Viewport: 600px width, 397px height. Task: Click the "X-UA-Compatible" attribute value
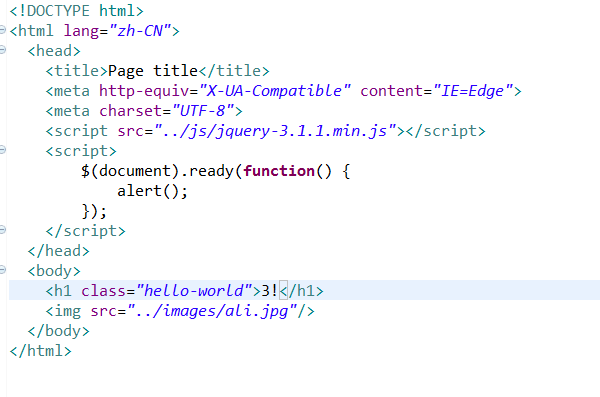pyautogui.click(x=275, y=91)
